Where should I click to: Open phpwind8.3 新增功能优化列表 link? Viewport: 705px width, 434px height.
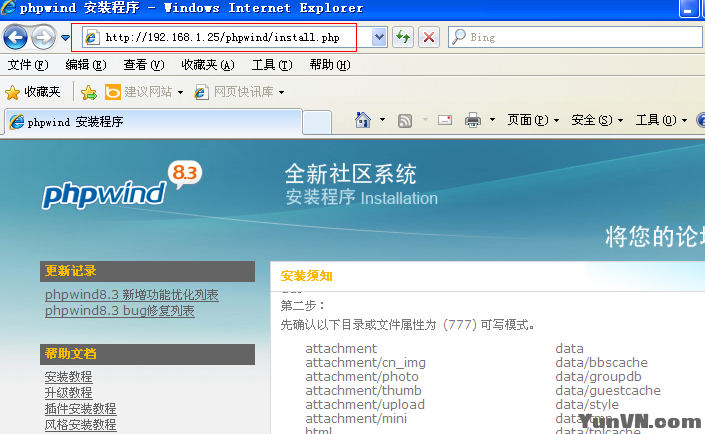click(x=132, y=295)
